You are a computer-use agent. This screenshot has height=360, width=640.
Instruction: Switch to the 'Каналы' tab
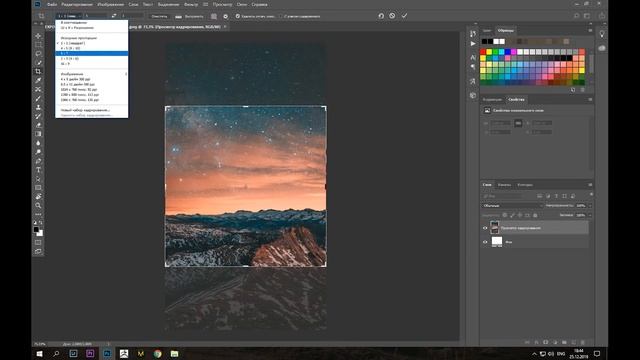pyautogui.click(x=504, y=185)
